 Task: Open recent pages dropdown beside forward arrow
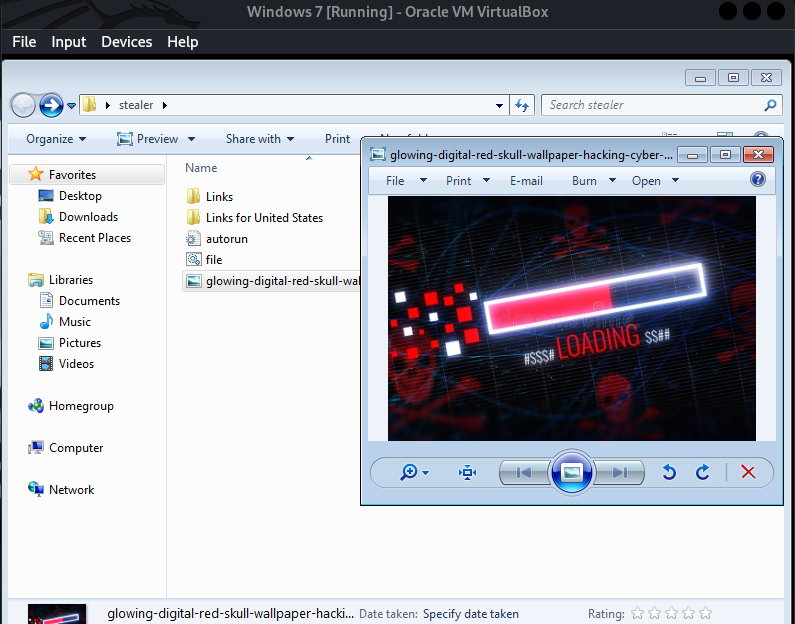click(x=71, y=105)
